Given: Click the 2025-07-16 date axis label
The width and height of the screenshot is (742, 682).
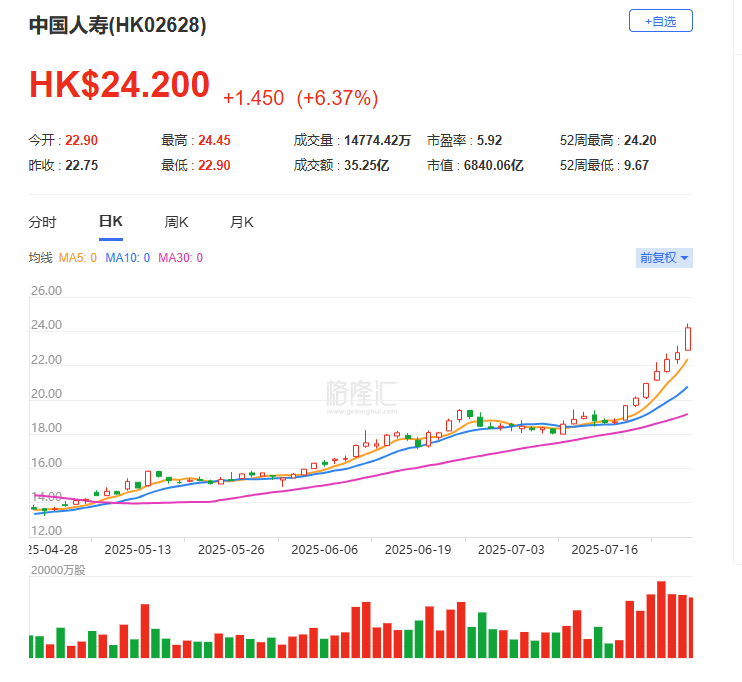Looking at the screenshot, I should [x=605, y=550].
